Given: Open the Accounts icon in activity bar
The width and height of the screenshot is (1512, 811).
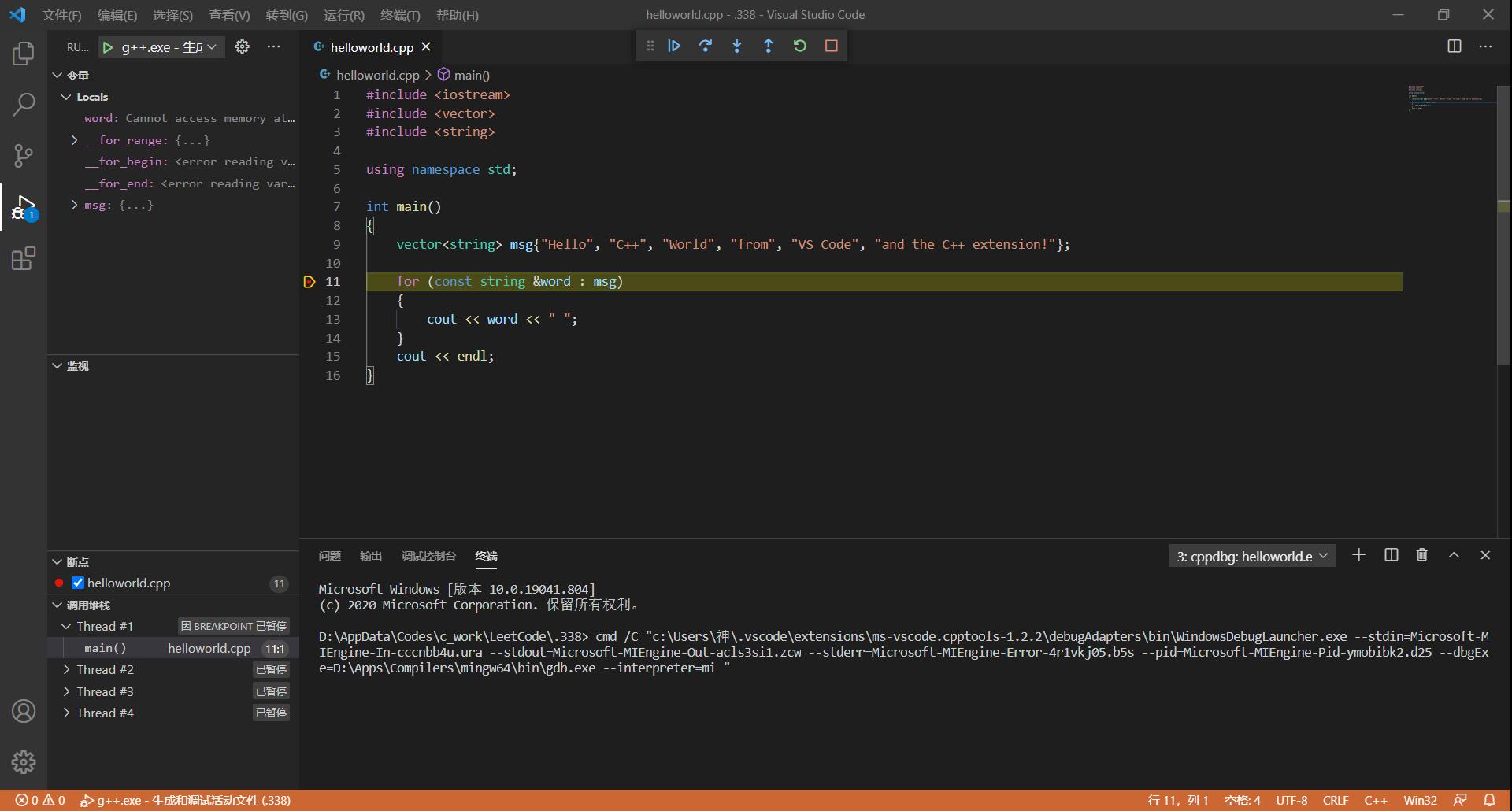Looking at the screenshot, I should pyautogui.click(x=24, y=711).
